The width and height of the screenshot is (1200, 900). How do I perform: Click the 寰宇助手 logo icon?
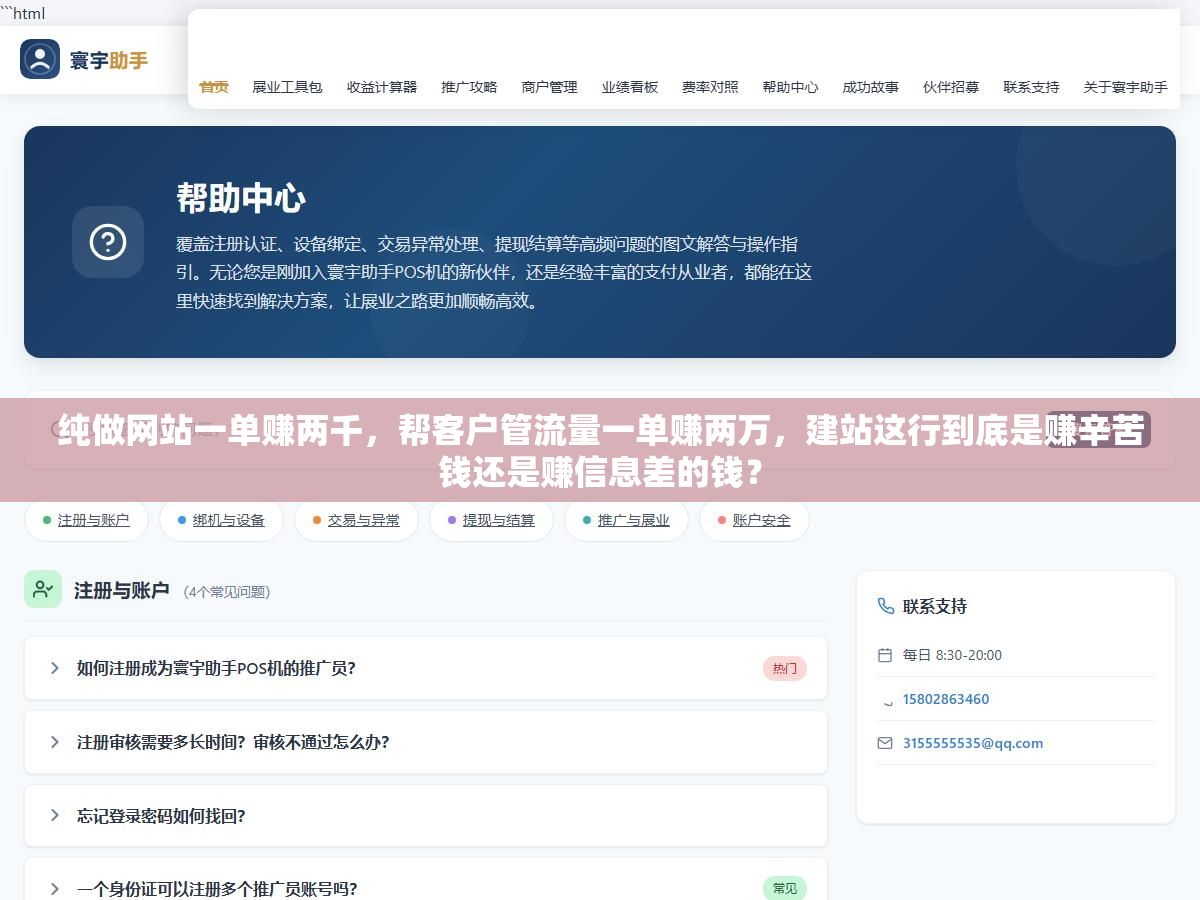[x=40, y=59]
